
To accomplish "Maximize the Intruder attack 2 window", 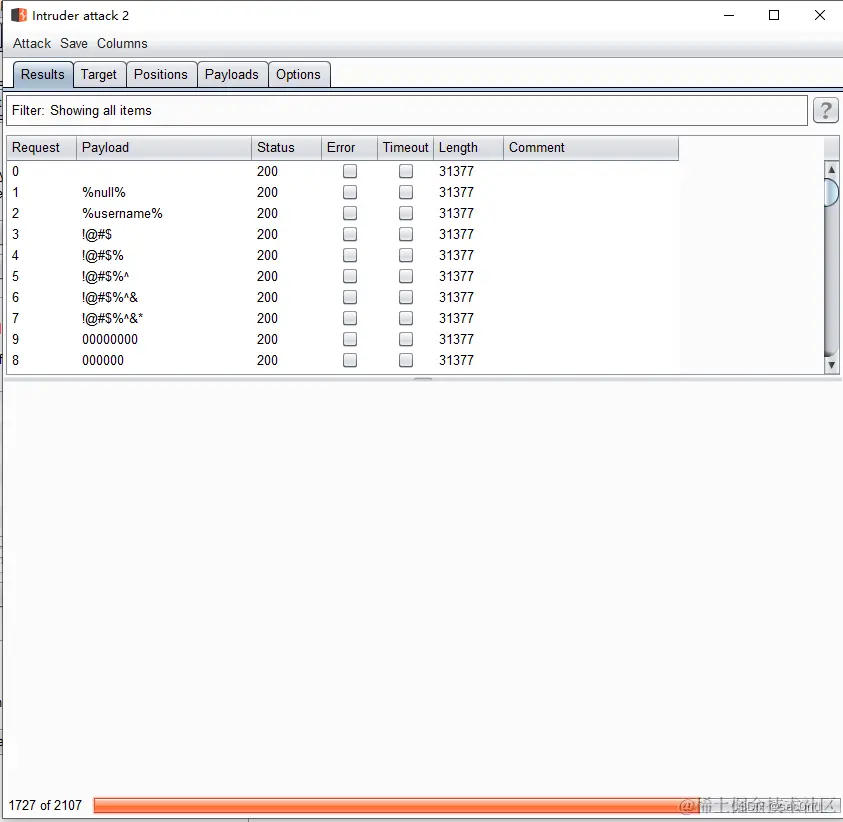I will [774, 15].
